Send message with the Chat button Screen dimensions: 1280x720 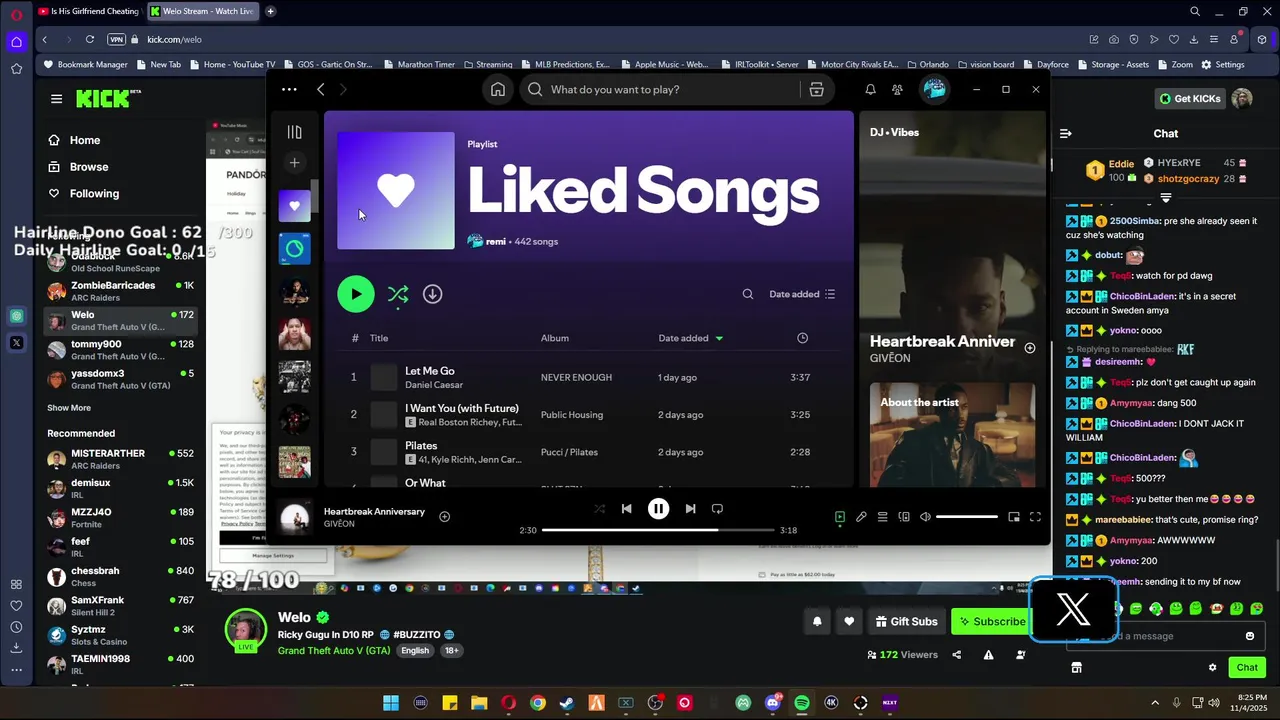[1247, 667]
